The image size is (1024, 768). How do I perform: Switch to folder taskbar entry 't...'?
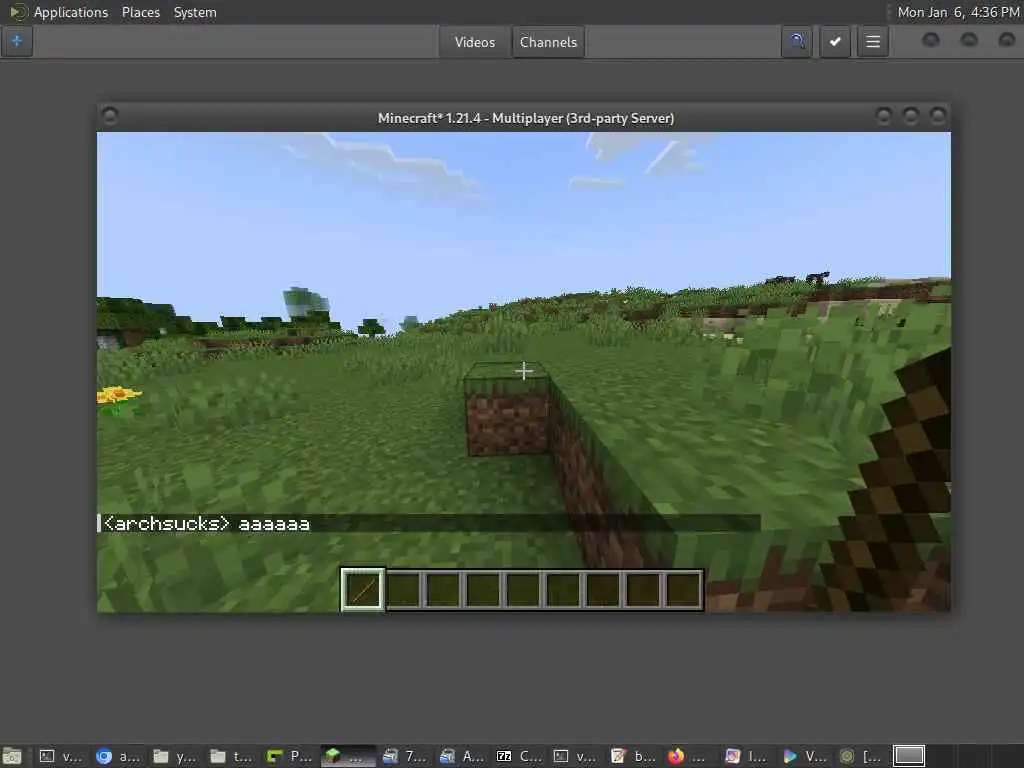(x=232, y=756)
